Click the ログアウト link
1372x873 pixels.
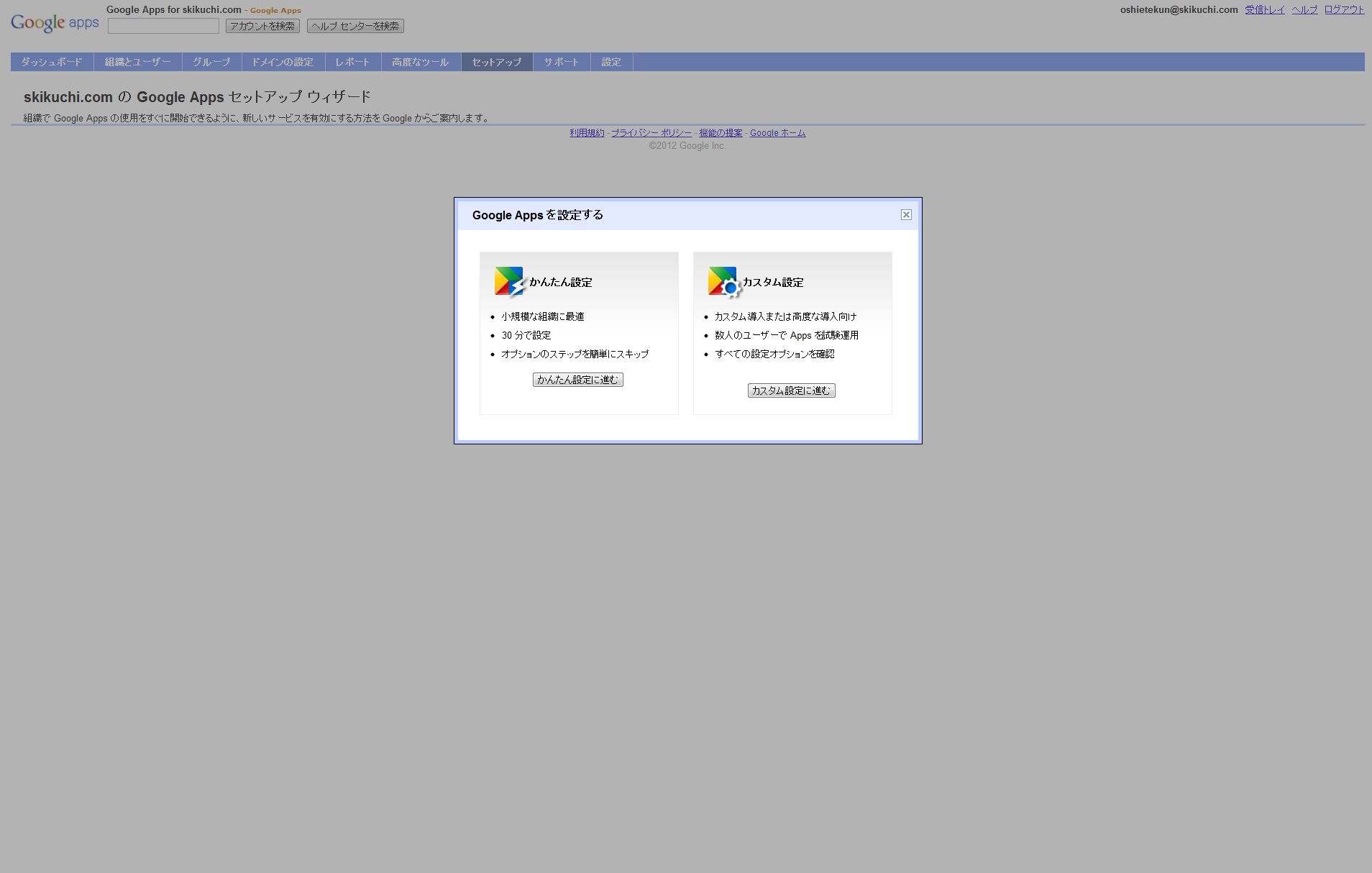click(1344, 10)
